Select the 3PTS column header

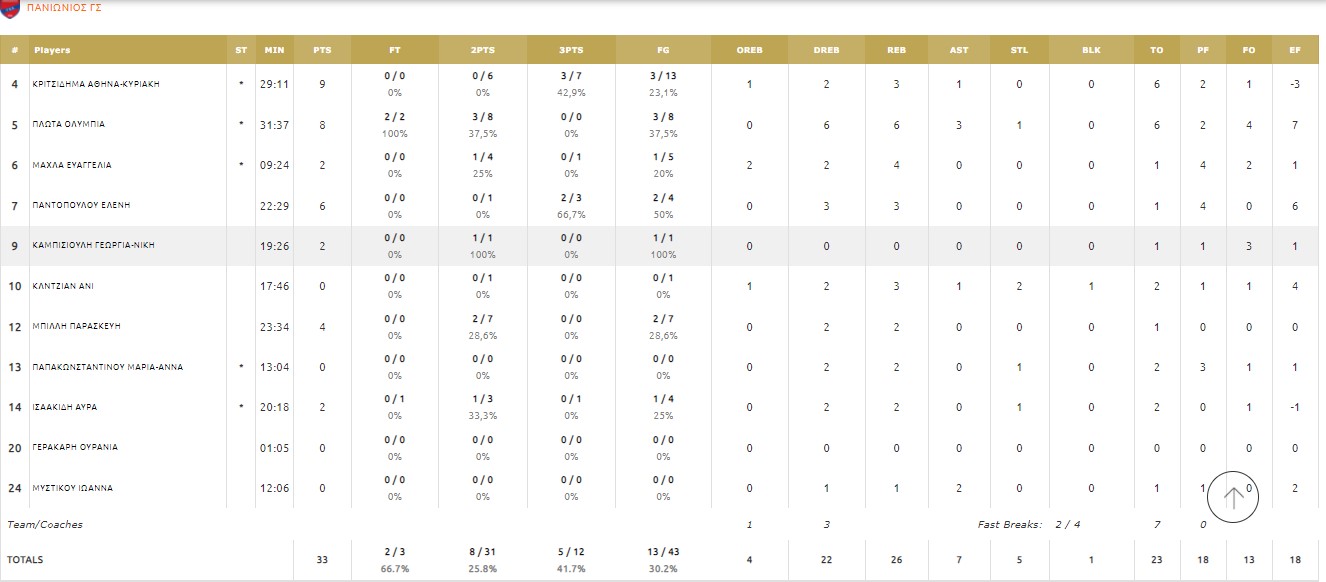coord(571,50)
